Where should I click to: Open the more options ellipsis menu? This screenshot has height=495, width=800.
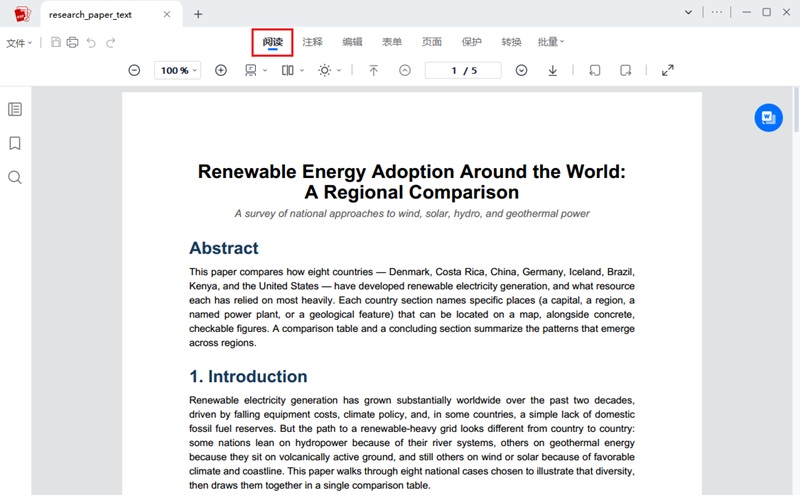point(717,12)
